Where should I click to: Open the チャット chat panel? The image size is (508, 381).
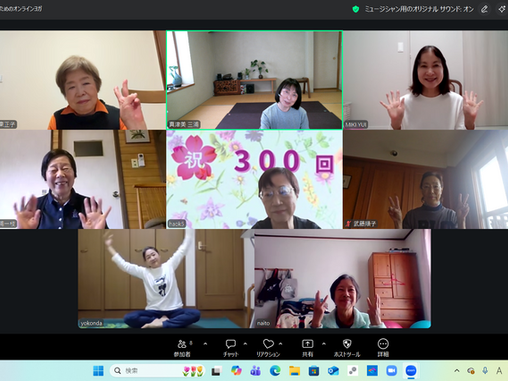[x=231, y=348]
